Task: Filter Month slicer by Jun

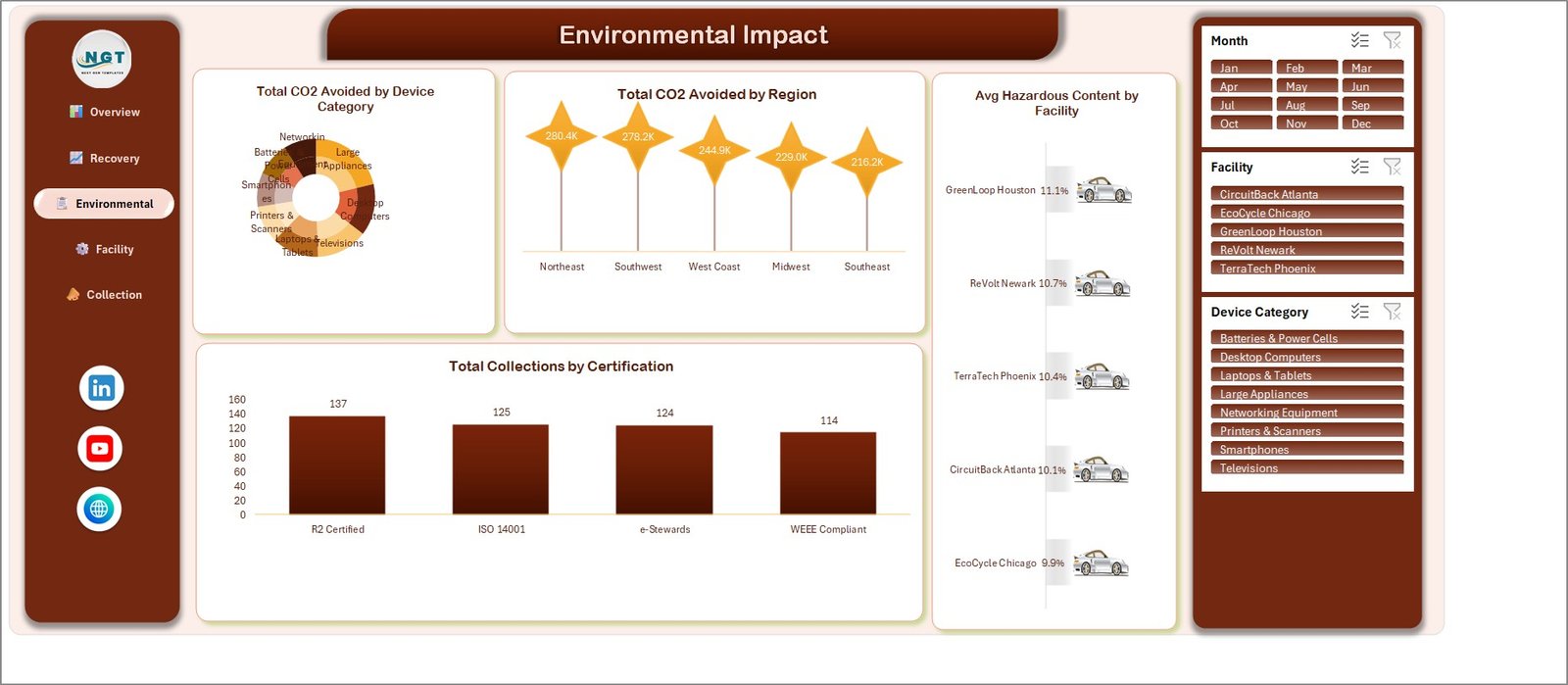Action: [1373, 86]
